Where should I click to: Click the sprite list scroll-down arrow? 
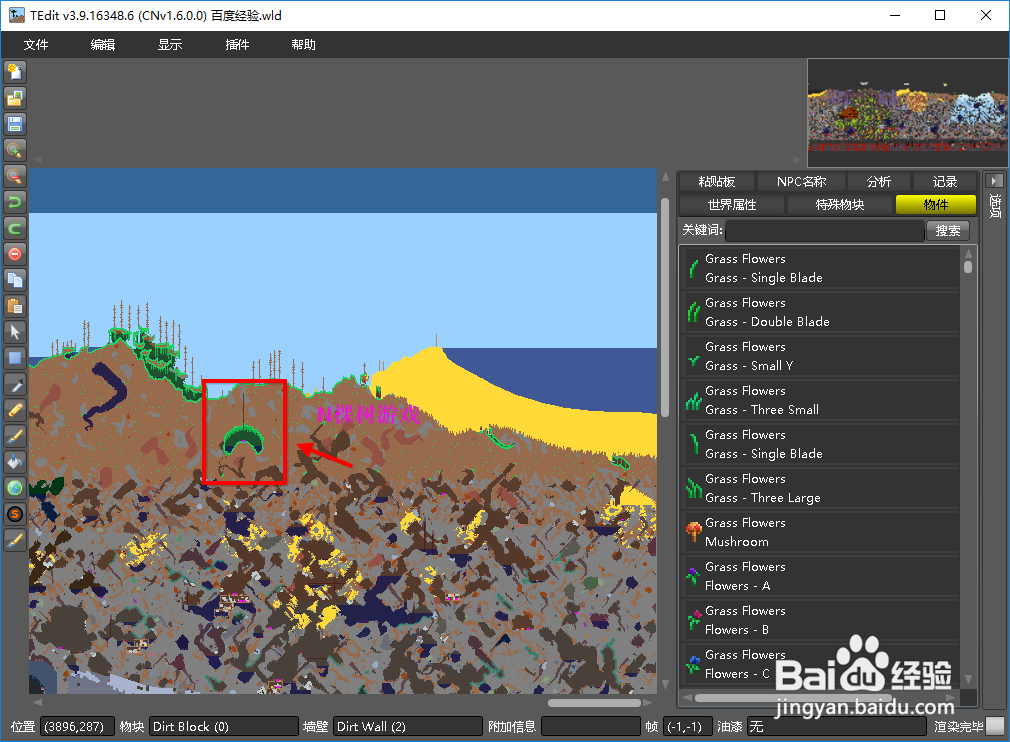(967, 680)
